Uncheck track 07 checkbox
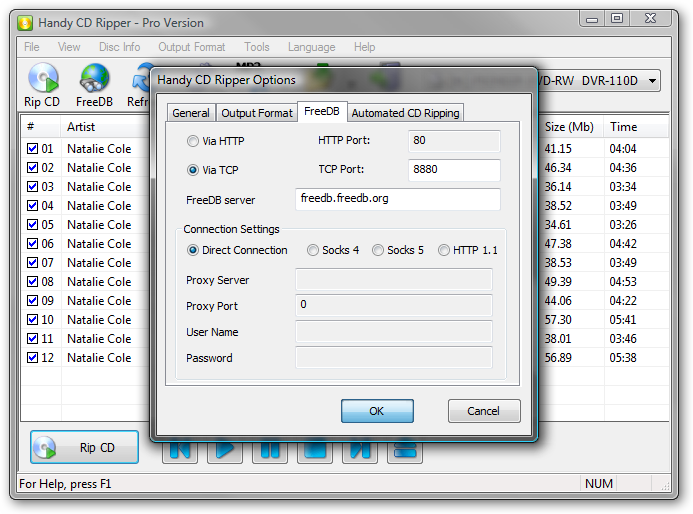 coord(32,263)
